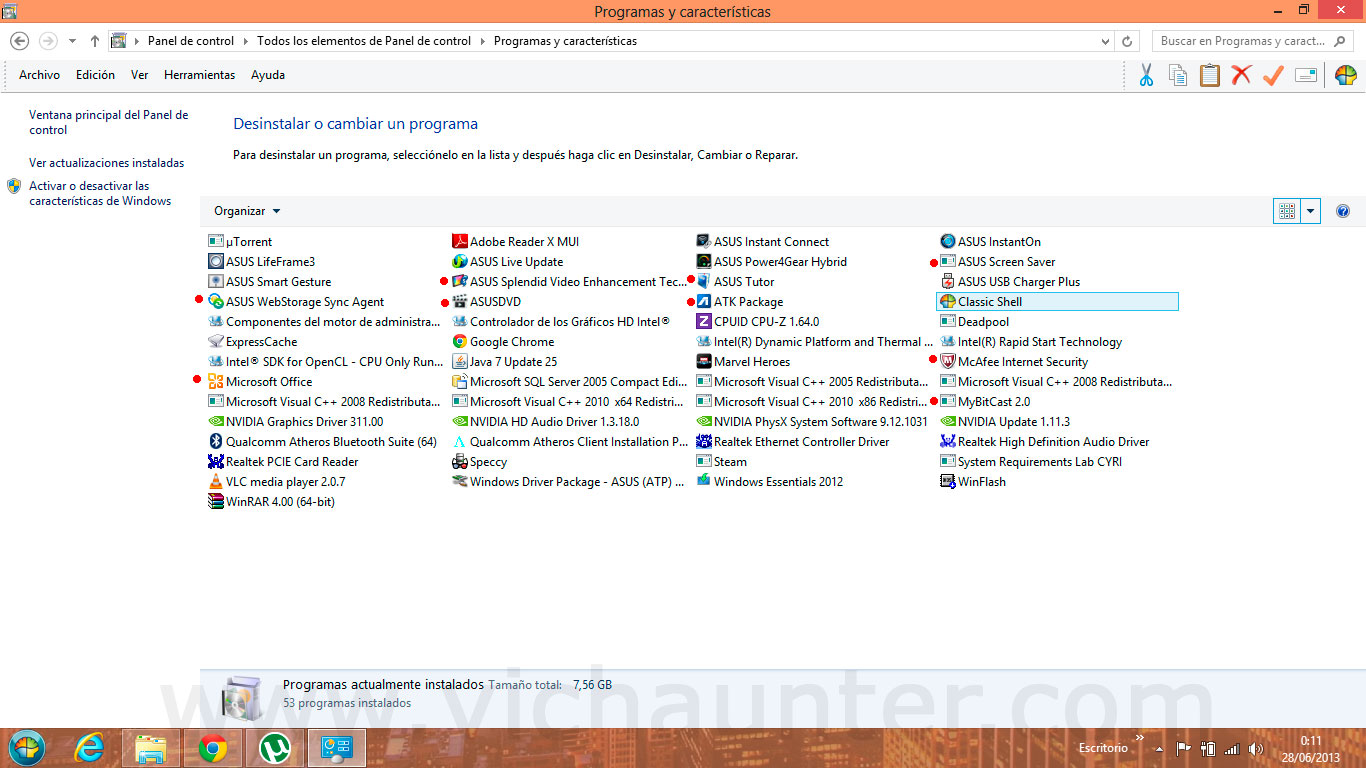Open Classic Shell settings from the toolbar shell icon

click(1345, 75)
